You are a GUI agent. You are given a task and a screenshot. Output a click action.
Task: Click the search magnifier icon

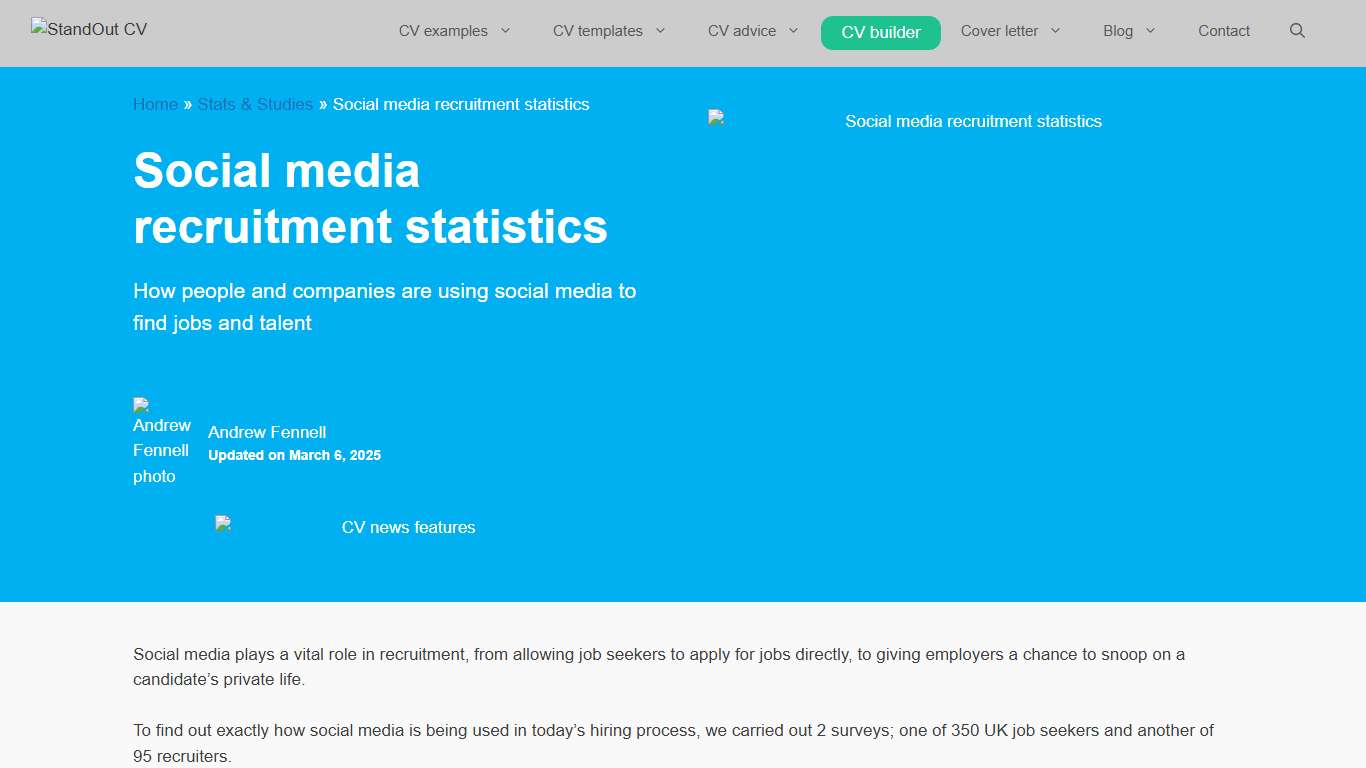pos(1297,31)
